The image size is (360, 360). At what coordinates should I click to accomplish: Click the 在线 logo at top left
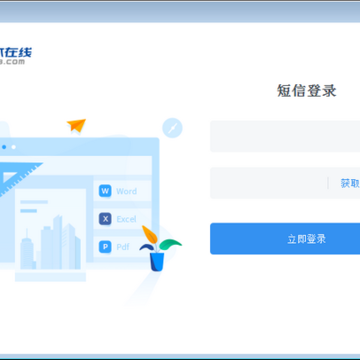pyautogui.click(x=16, y=55)
